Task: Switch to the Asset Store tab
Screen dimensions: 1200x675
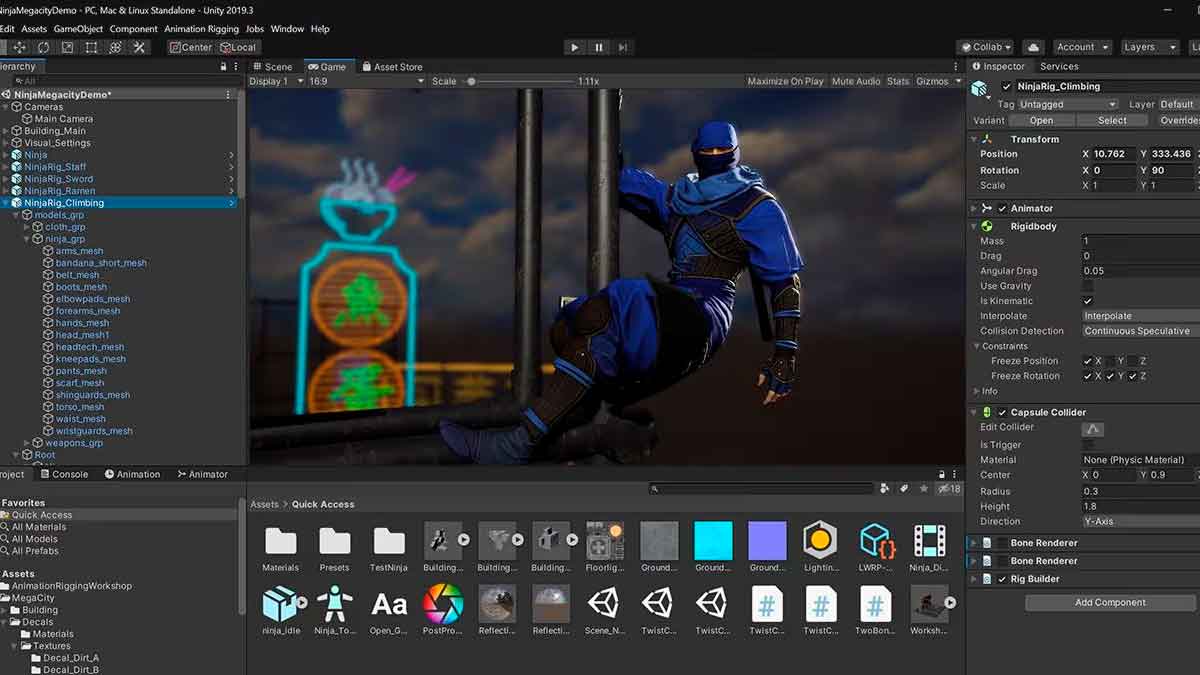Action: tap(392, 67)
